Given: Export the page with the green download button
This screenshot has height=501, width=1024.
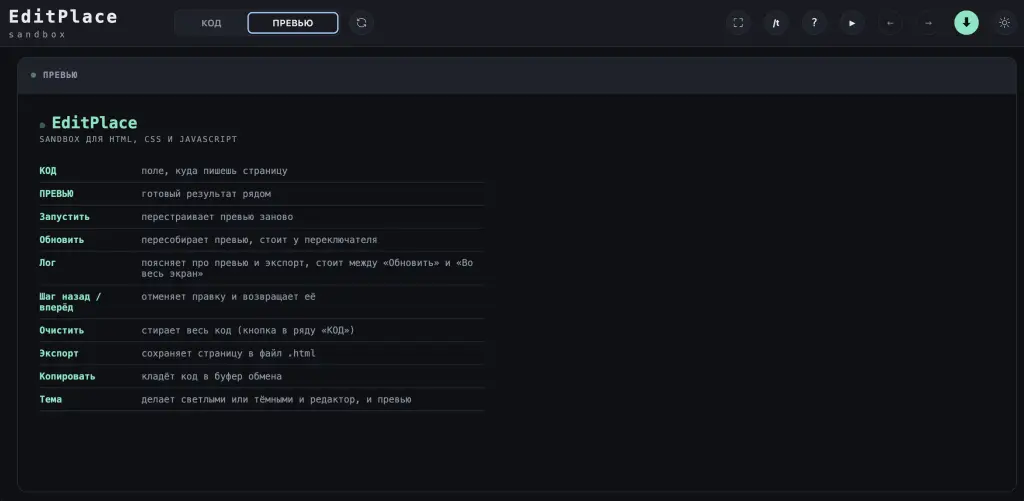Looking at the screenshot, I should point(967,23).
